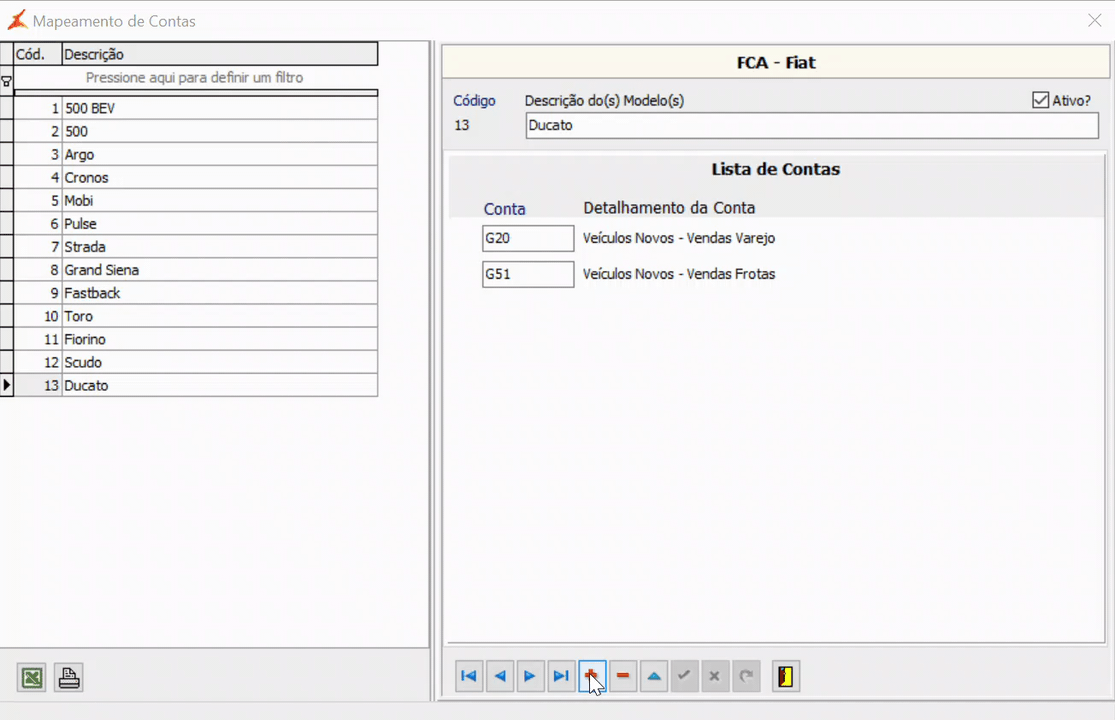Select the 500 BEV row
1115x720 pixels.
tap(196, 108)
